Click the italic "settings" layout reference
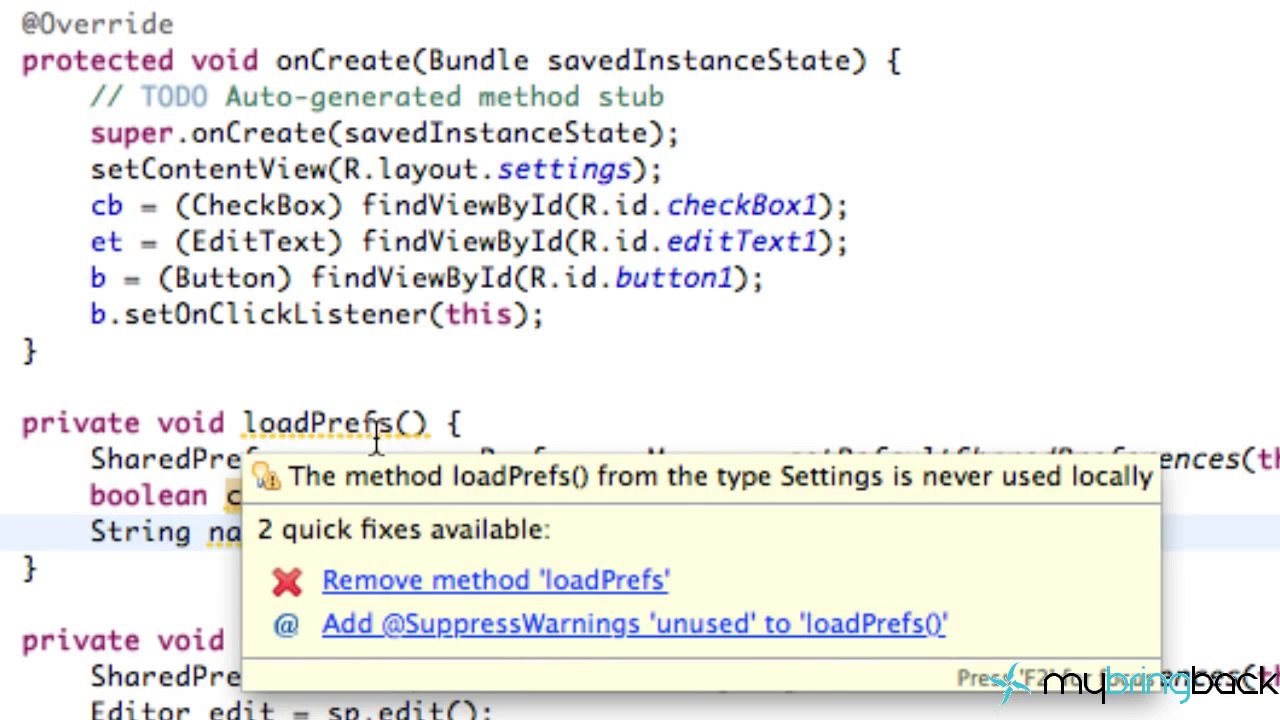 point(564,170)
